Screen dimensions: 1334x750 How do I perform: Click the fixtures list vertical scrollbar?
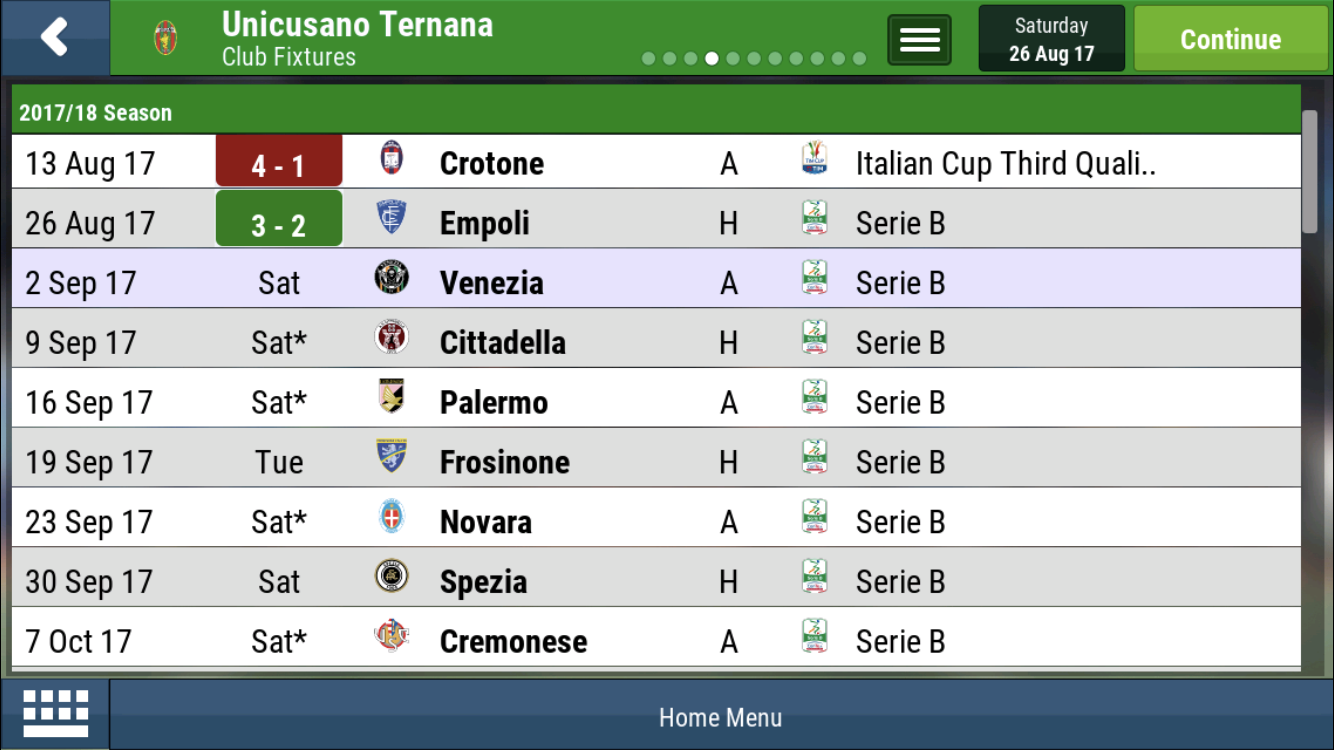pos(1310,172)
